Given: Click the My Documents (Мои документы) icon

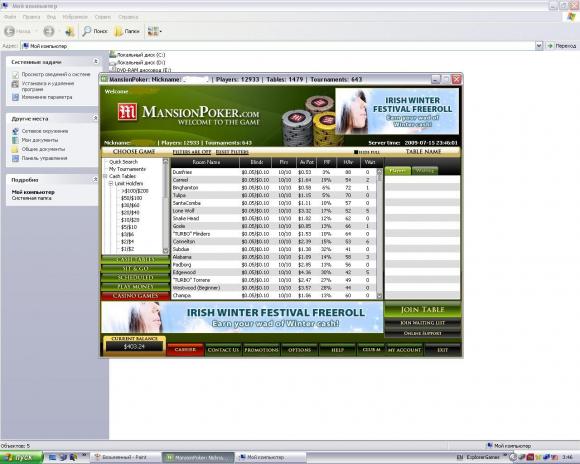Looking at the screenshot, I should tap(15, 140).
